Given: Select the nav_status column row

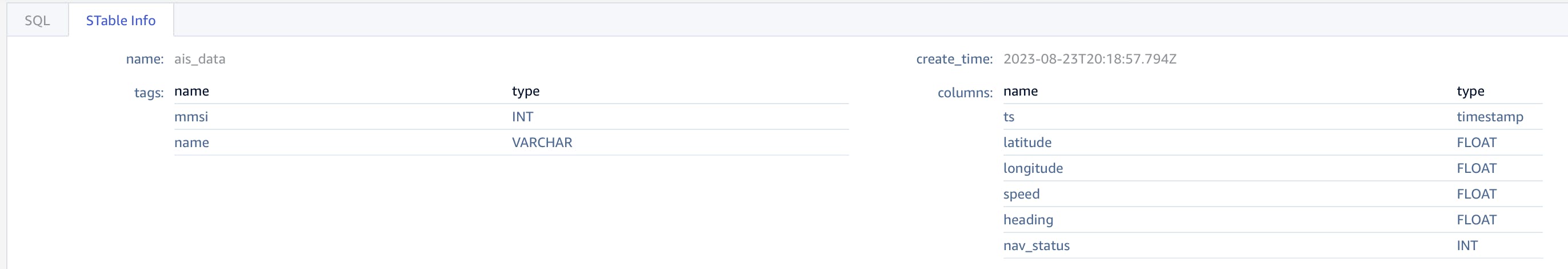Looking at the screenshot, I should 1036,246.
